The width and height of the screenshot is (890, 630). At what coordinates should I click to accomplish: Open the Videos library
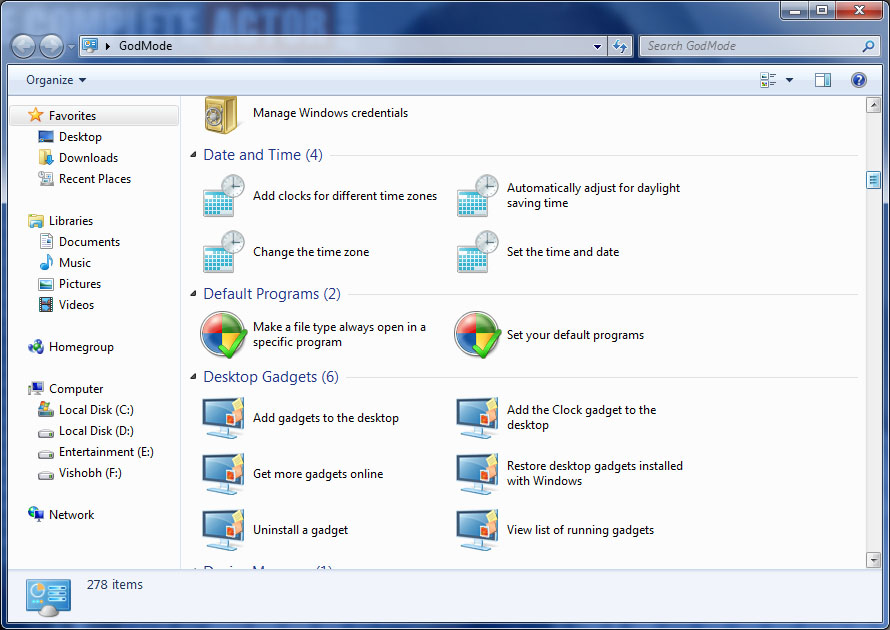(x=76, y=305)
